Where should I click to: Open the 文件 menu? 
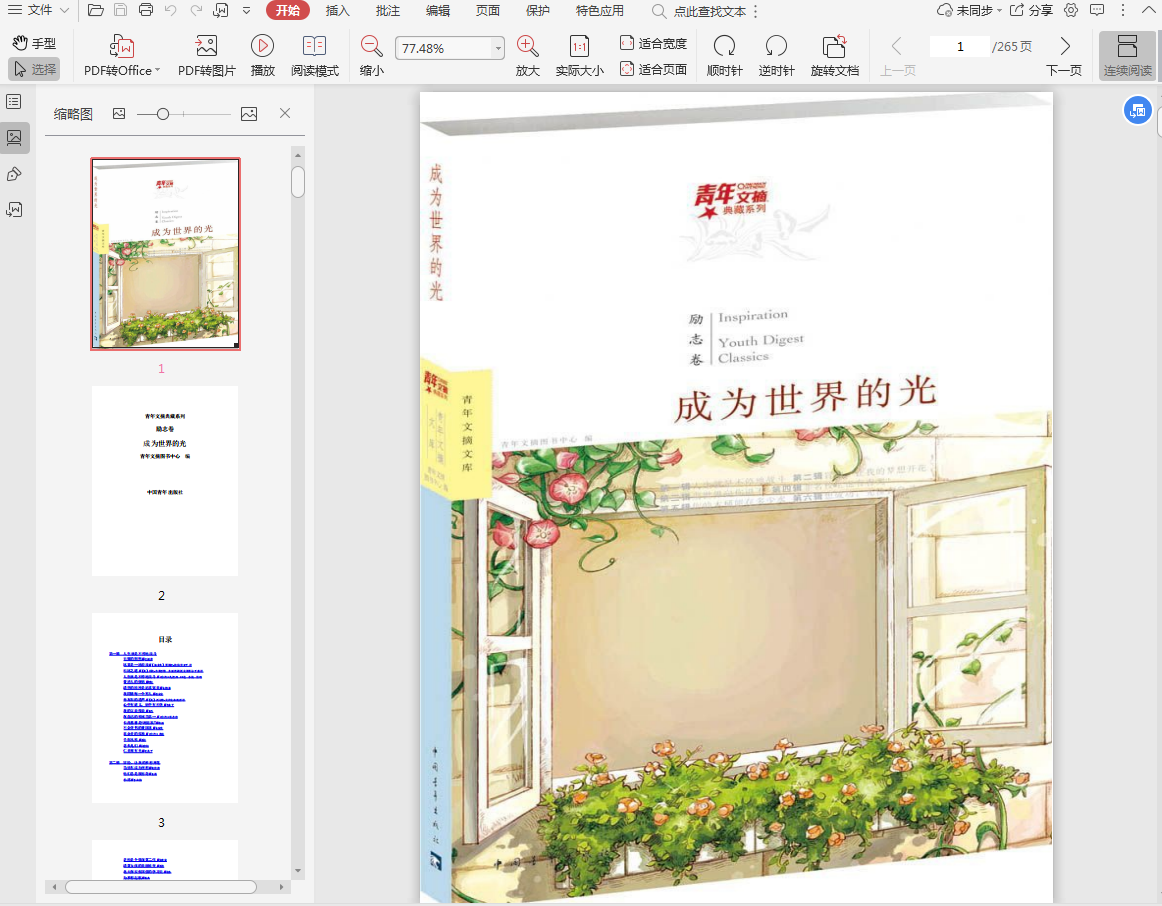(39, 10)
